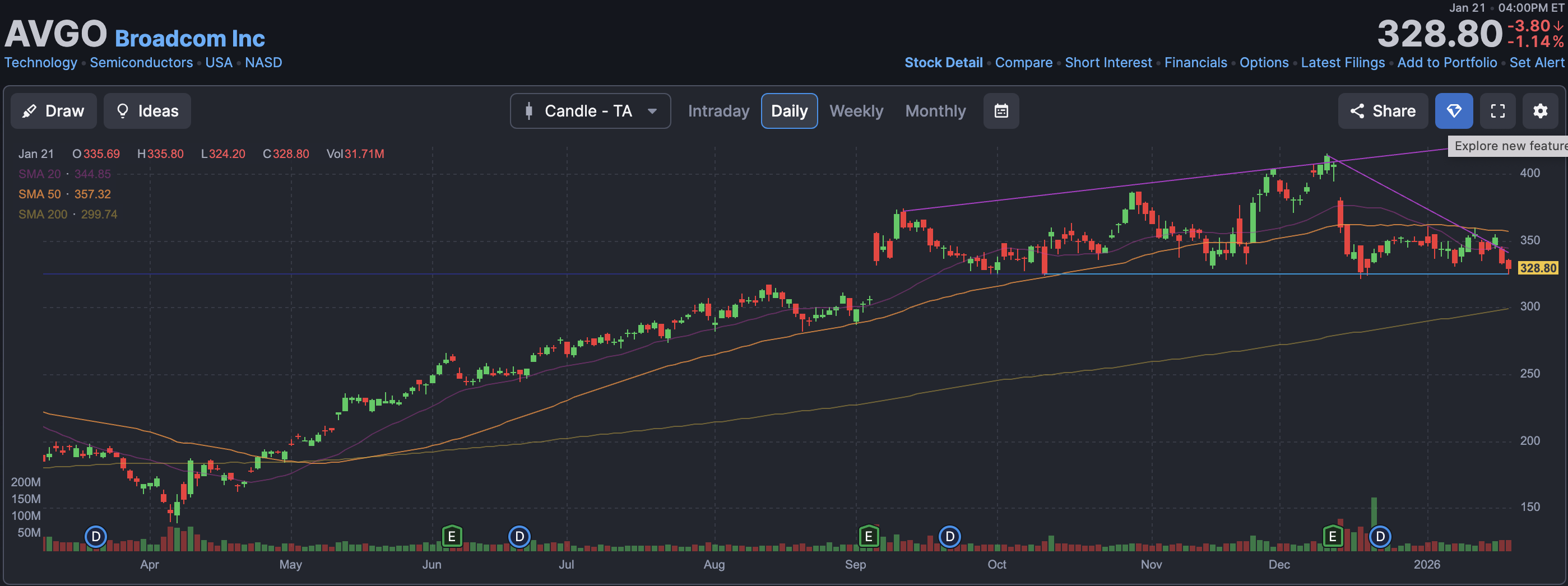Open the Latest Filings link
Viewport: 1568px width, 586px height.
[1343, 63]
